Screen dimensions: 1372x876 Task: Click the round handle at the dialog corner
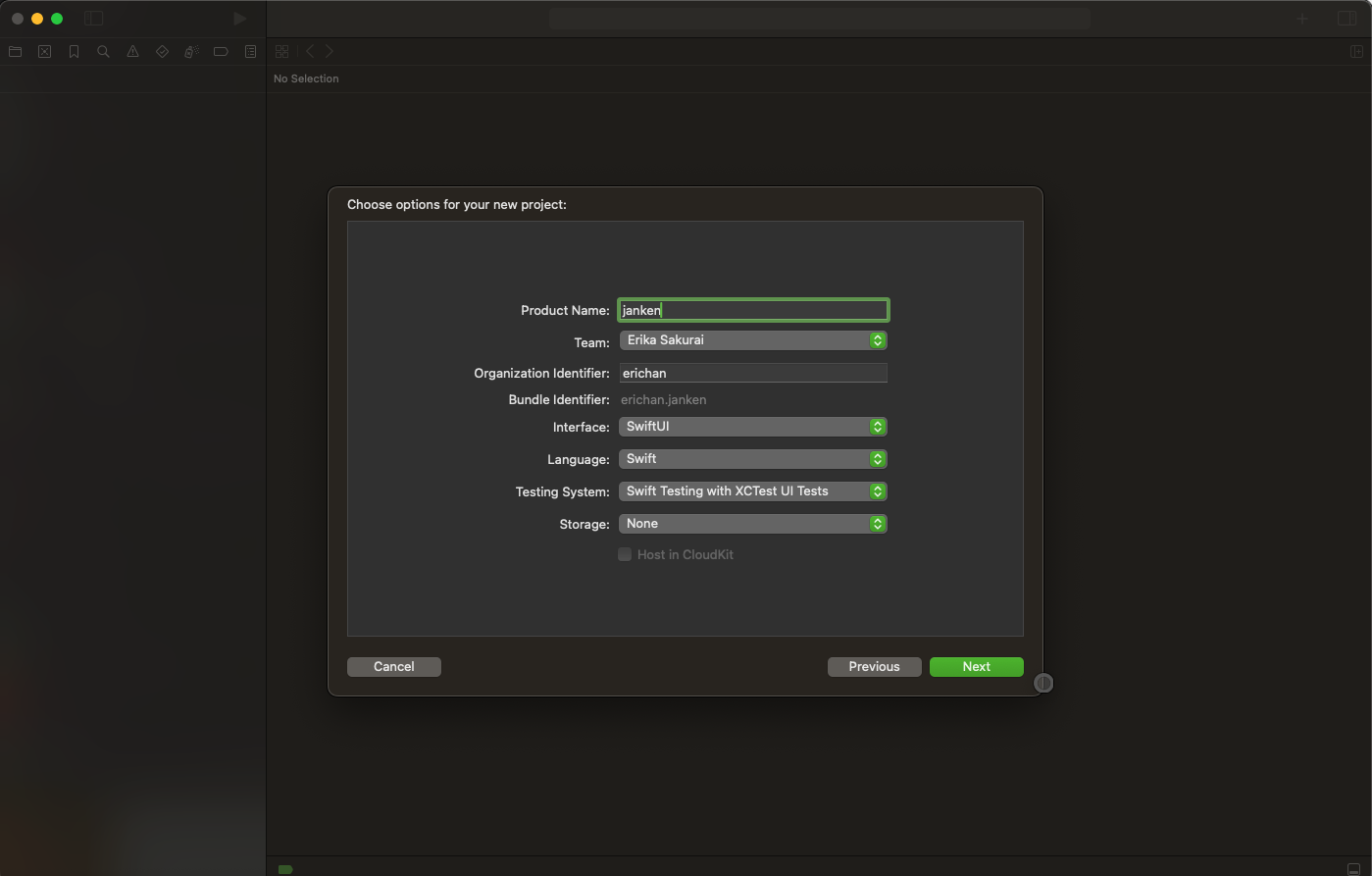point(1043,683)
